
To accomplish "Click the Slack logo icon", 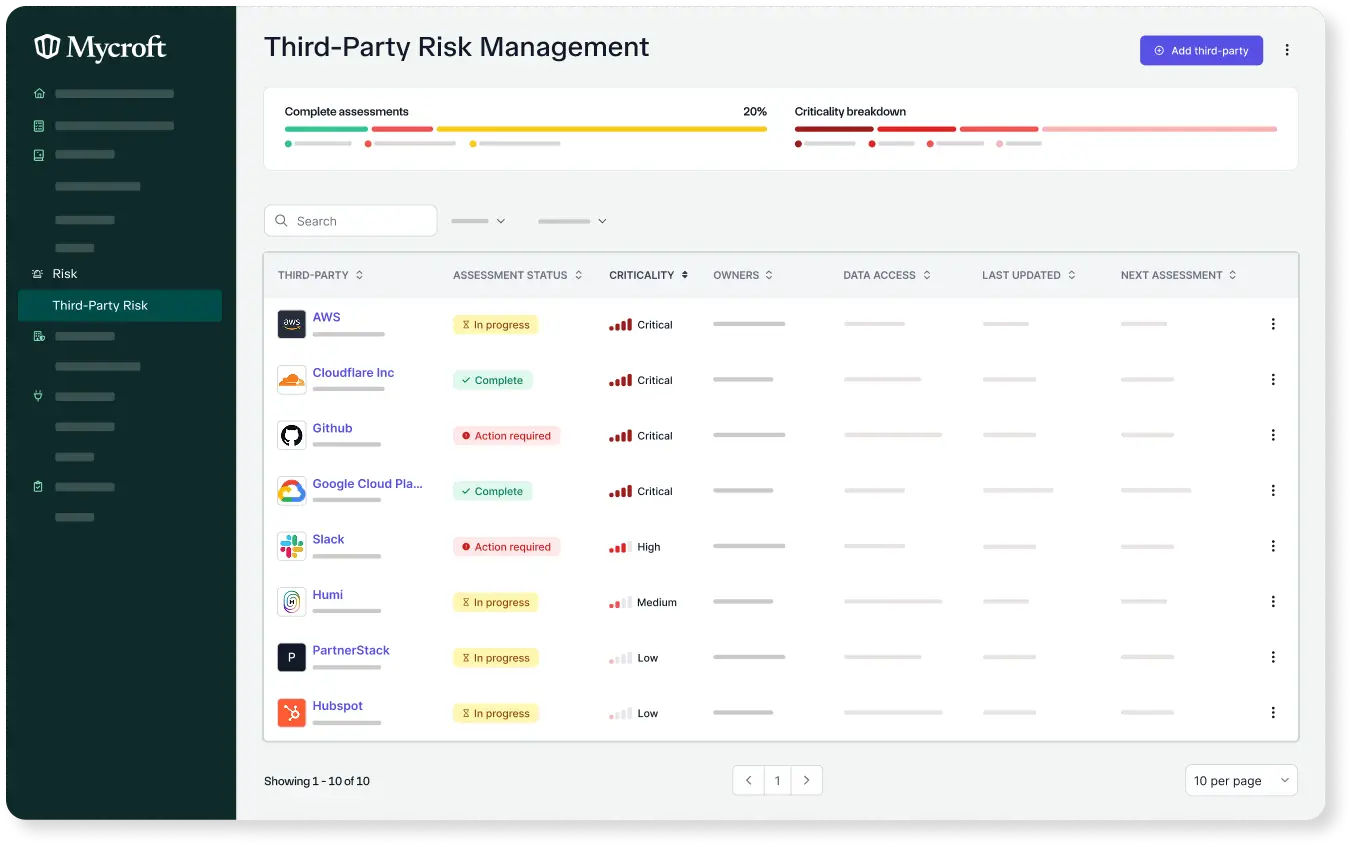I will point(292,546).
